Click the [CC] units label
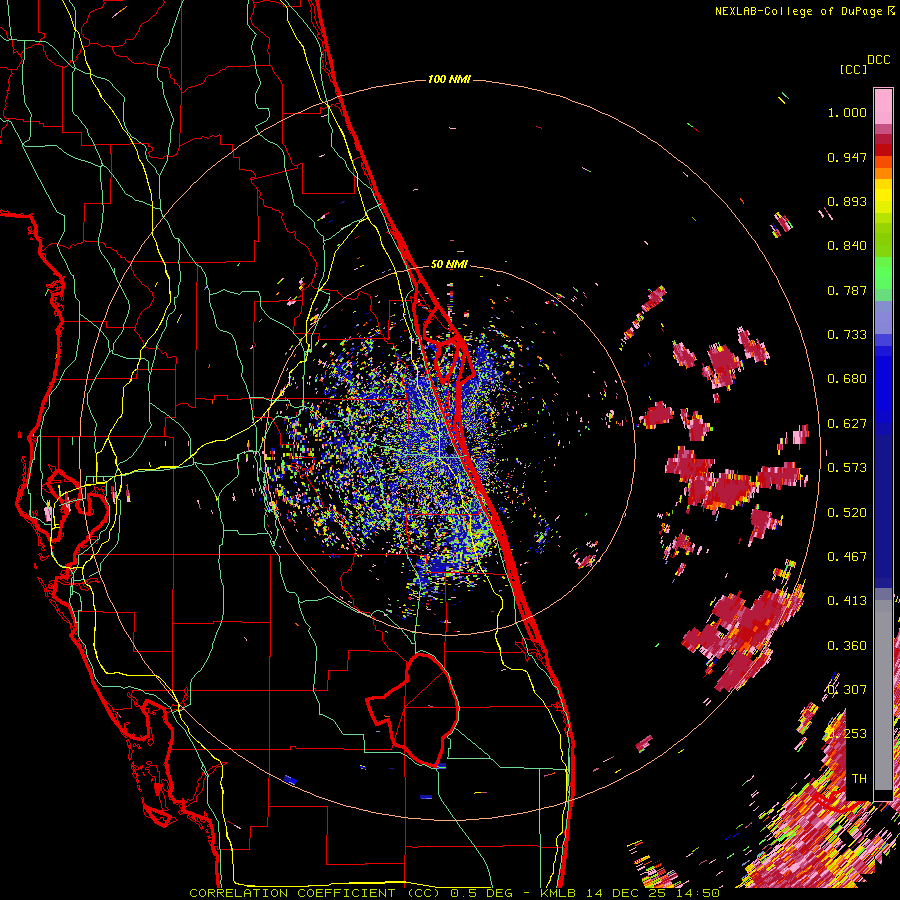 pos(853,69)
